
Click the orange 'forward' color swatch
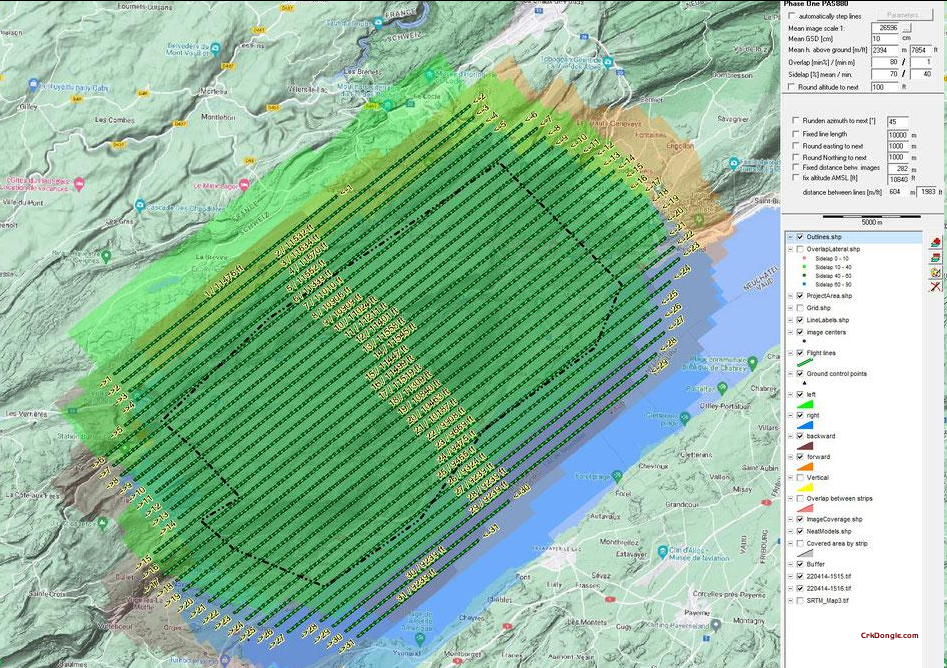803,466
